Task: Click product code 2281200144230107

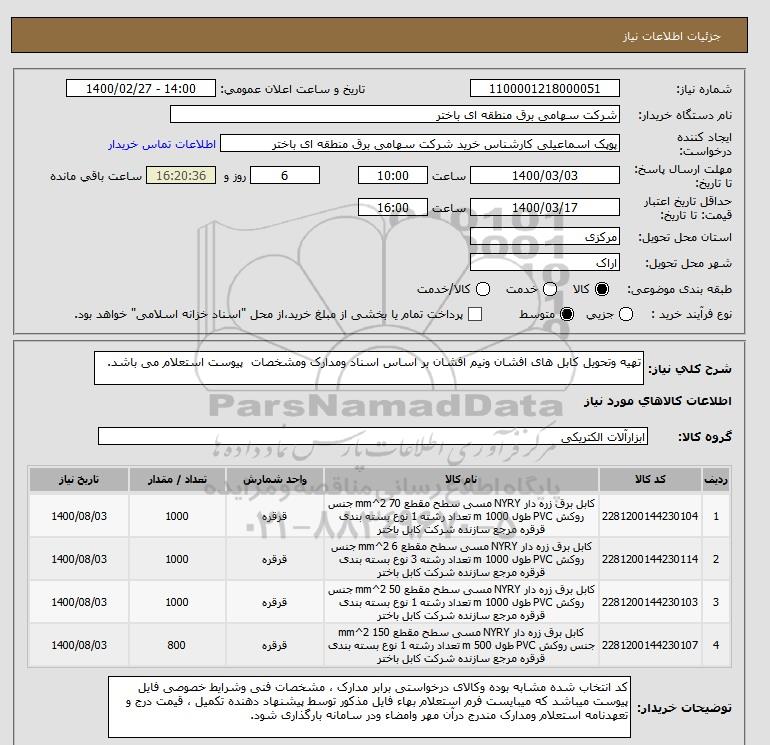Action: click(x=650, y=645)
